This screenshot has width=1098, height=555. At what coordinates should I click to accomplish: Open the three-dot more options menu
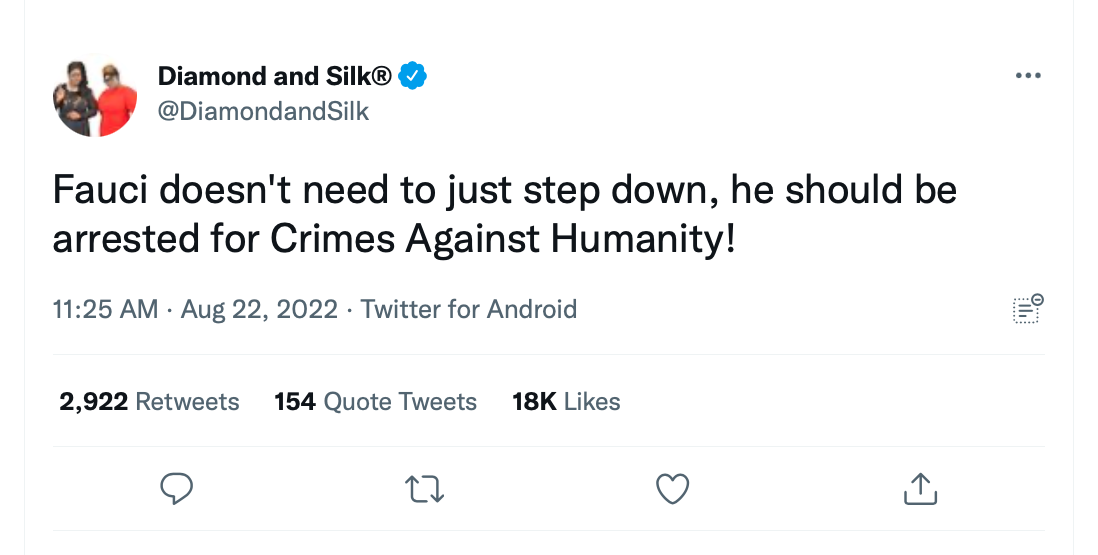1028,76
